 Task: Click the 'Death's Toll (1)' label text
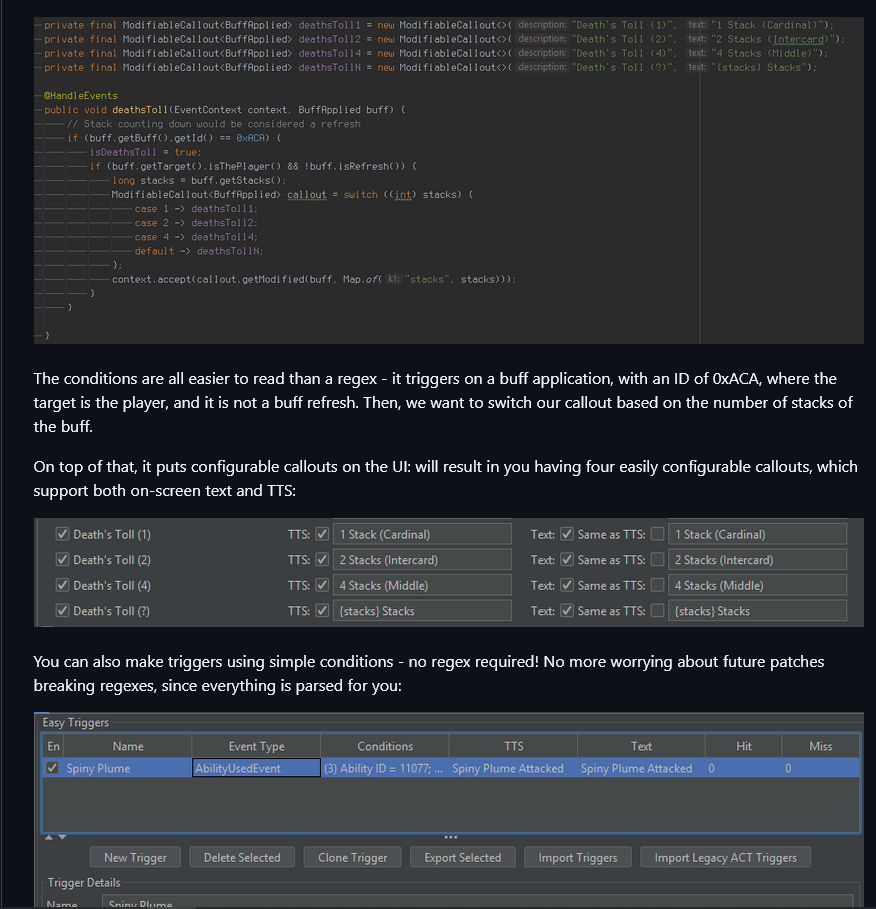pyautogui.click(x=112, y=535)
